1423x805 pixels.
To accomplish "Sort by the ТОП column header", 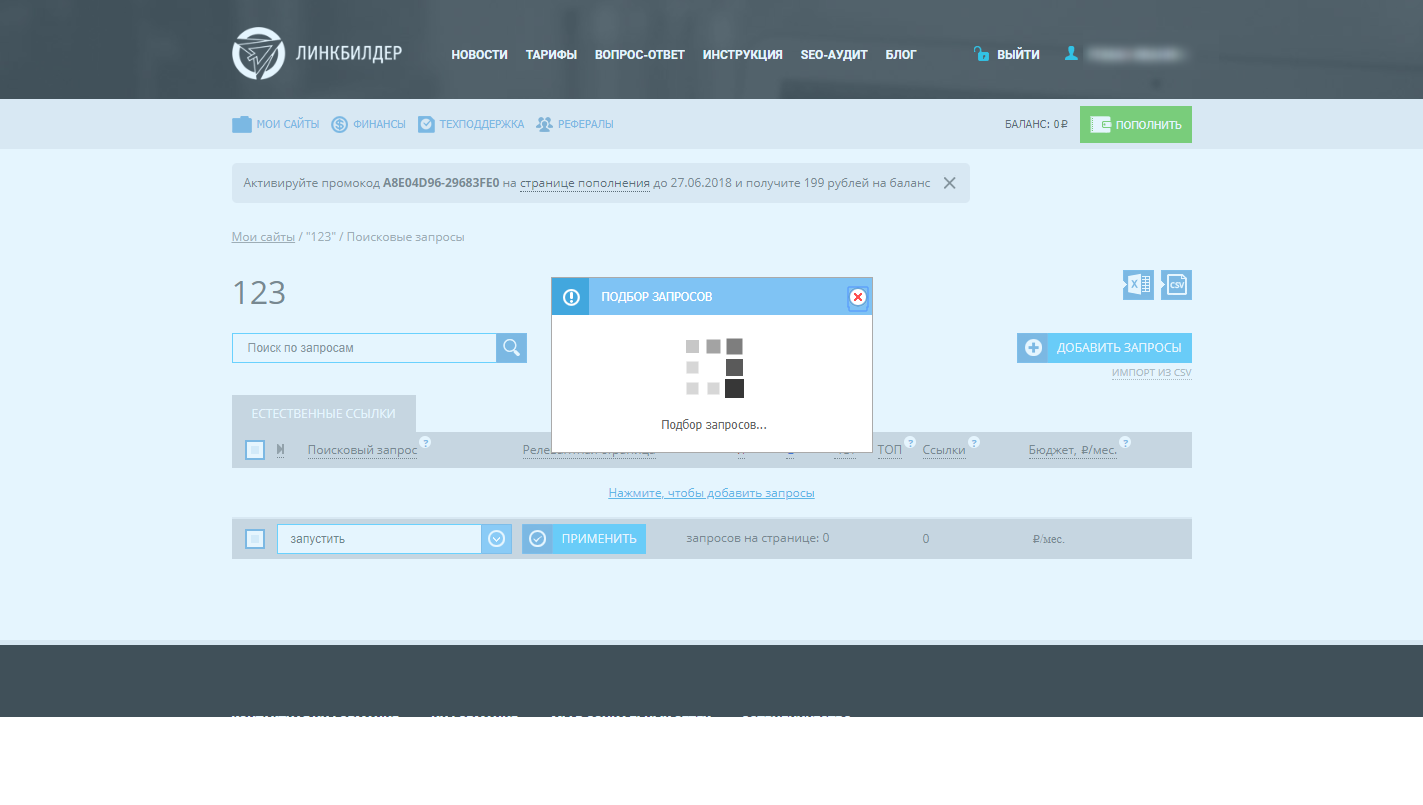I will pyautogui.click(x=890, y=450).
